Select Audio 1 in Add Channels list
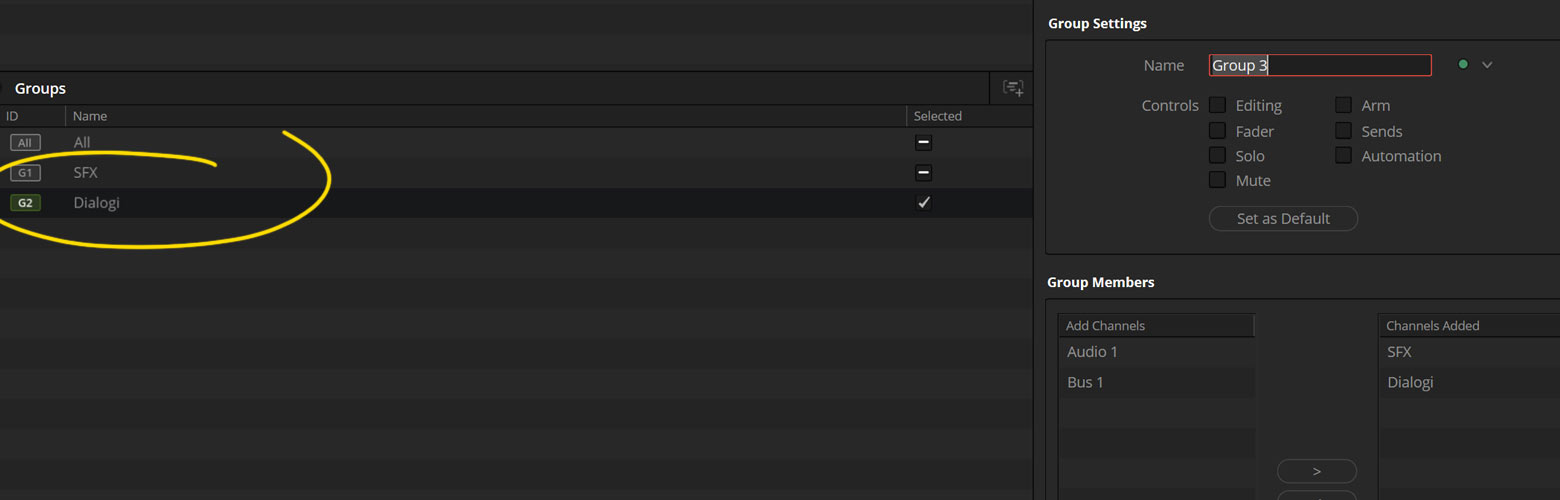 point(1156,352)
